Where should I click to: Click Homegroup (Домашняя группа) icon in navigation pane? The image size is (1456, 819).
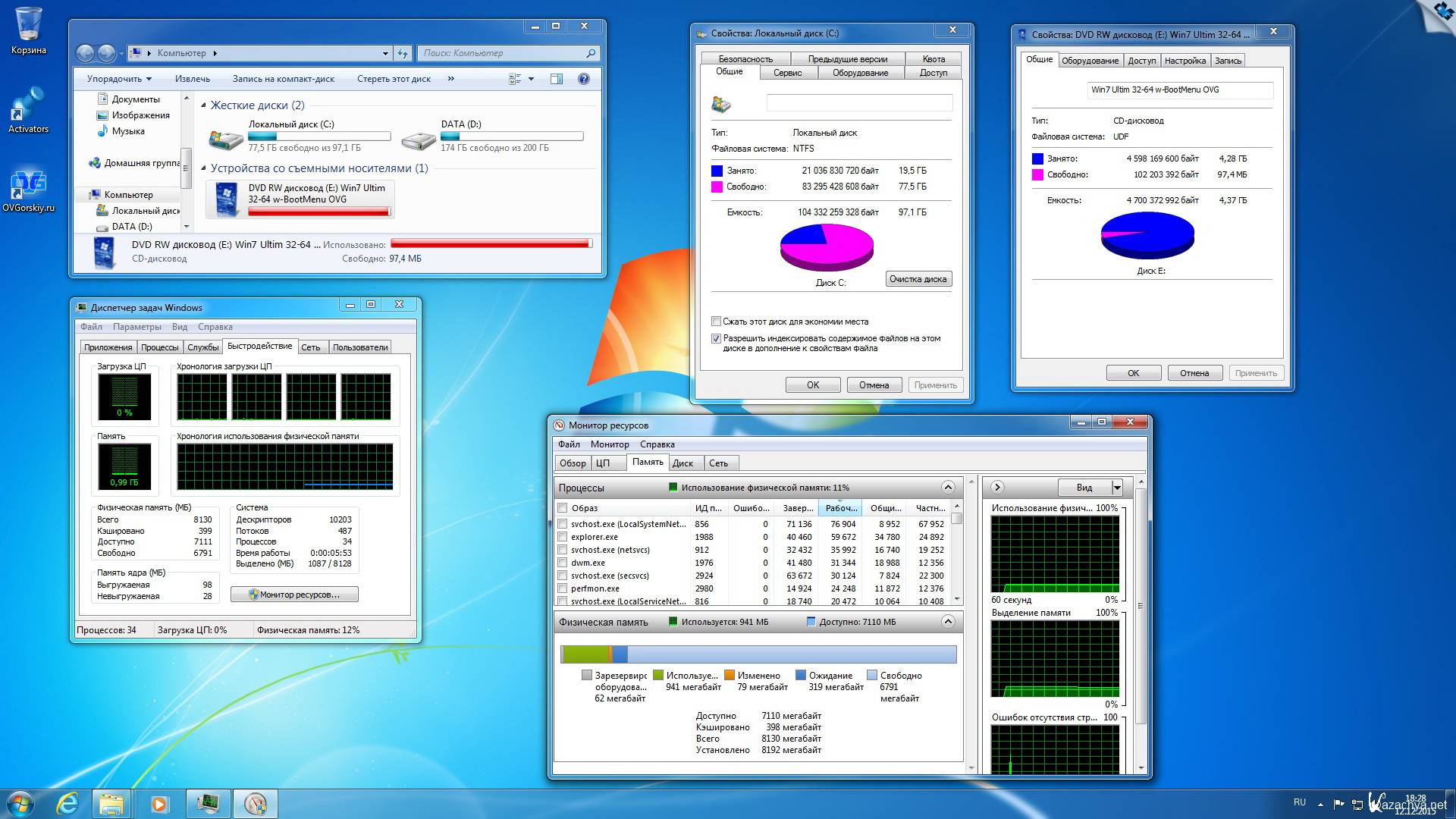(95, 163)
